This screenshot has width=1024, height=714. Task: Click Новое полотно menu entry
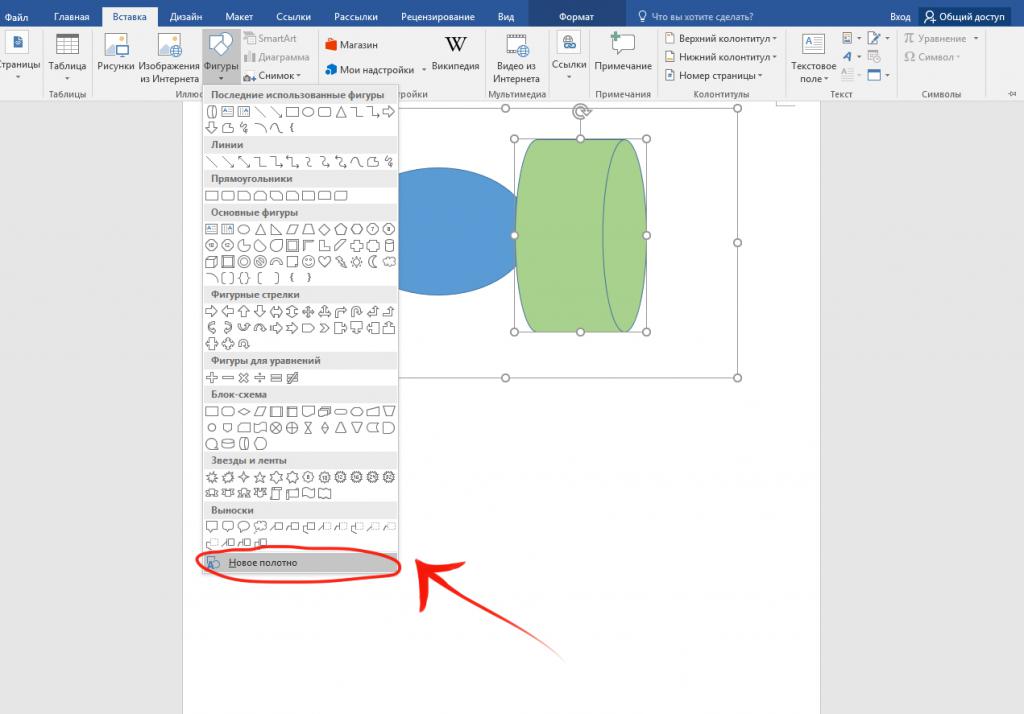263,563
